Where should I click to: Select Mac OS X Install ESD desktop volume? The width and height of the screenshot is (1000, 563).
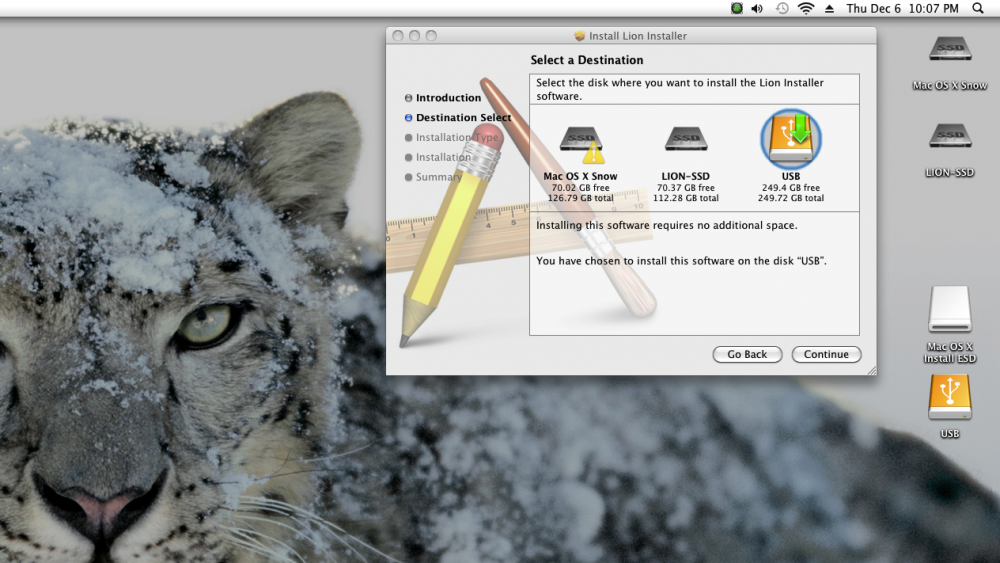point(950,309)
